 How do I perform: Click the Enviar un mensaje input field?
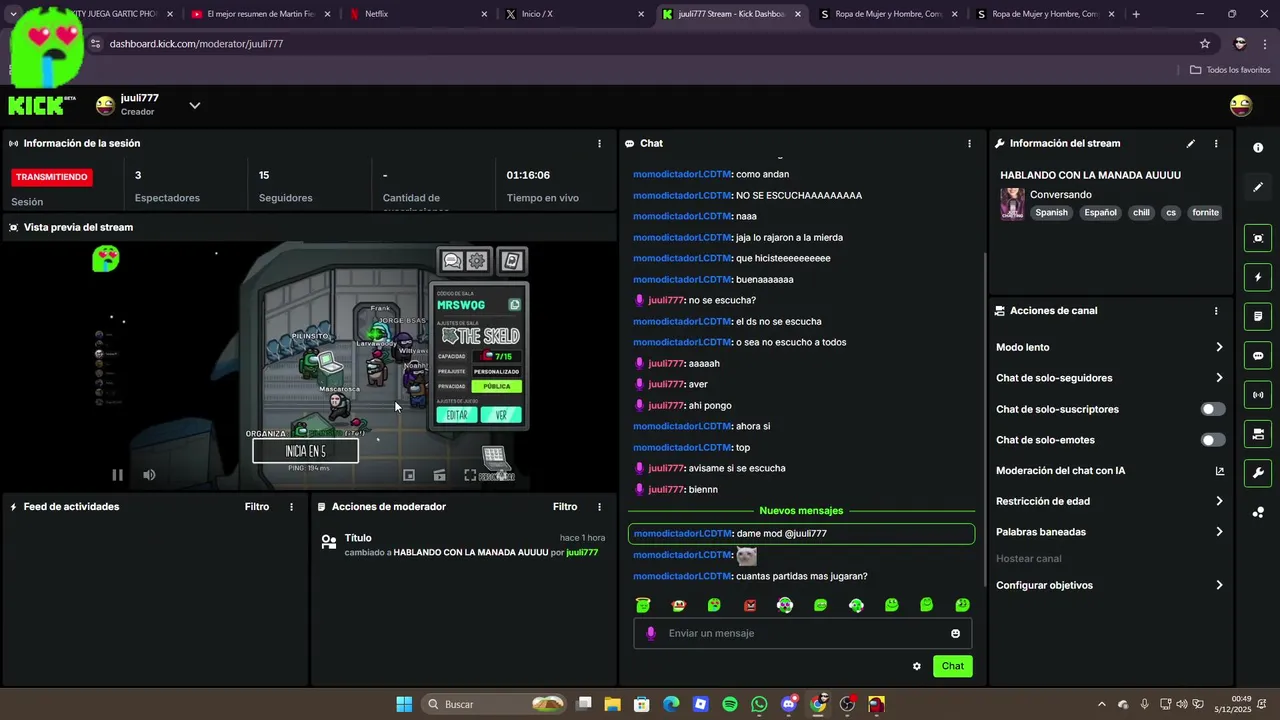click(x=802, y=633)
